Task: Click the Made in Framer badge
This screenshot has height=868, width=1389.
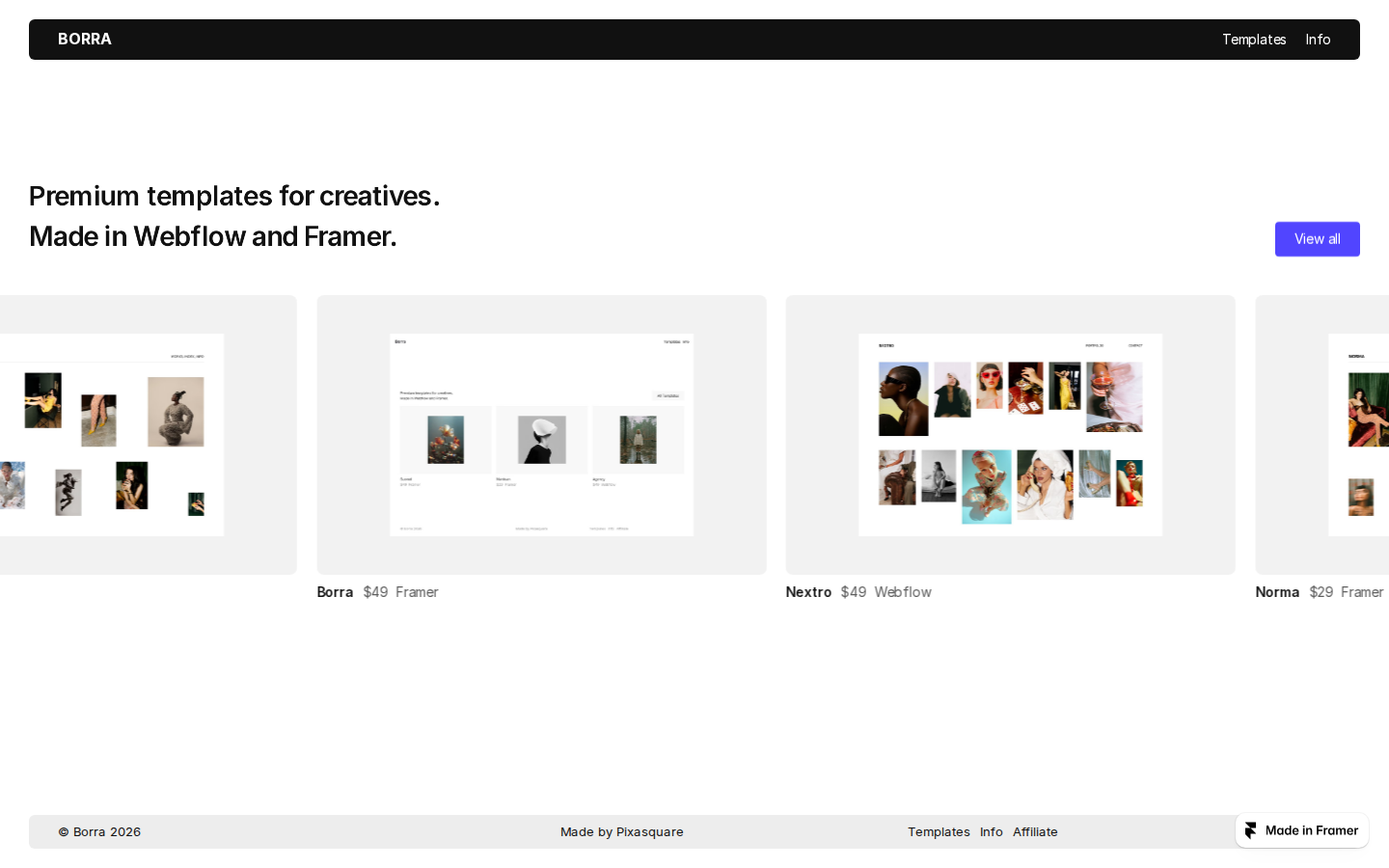Action: (1302, 830)
